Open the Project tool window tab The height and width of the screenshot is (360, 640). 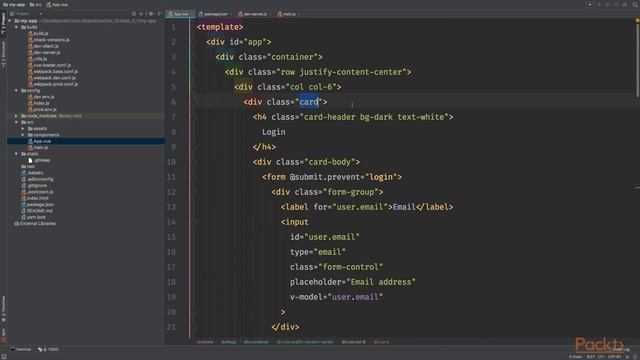(3, 23)
